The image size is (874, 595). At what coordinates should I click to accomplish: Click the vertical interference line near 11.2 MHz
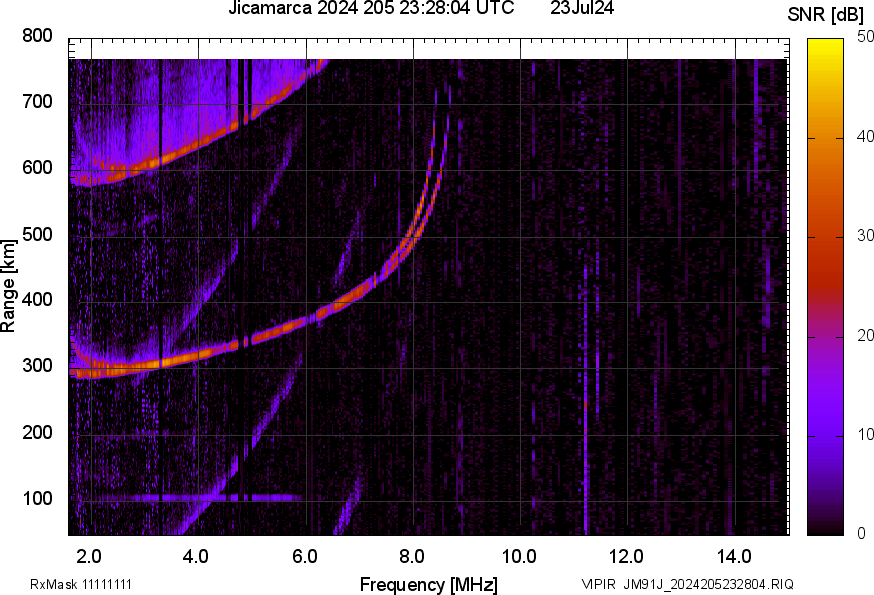point(586,401)
